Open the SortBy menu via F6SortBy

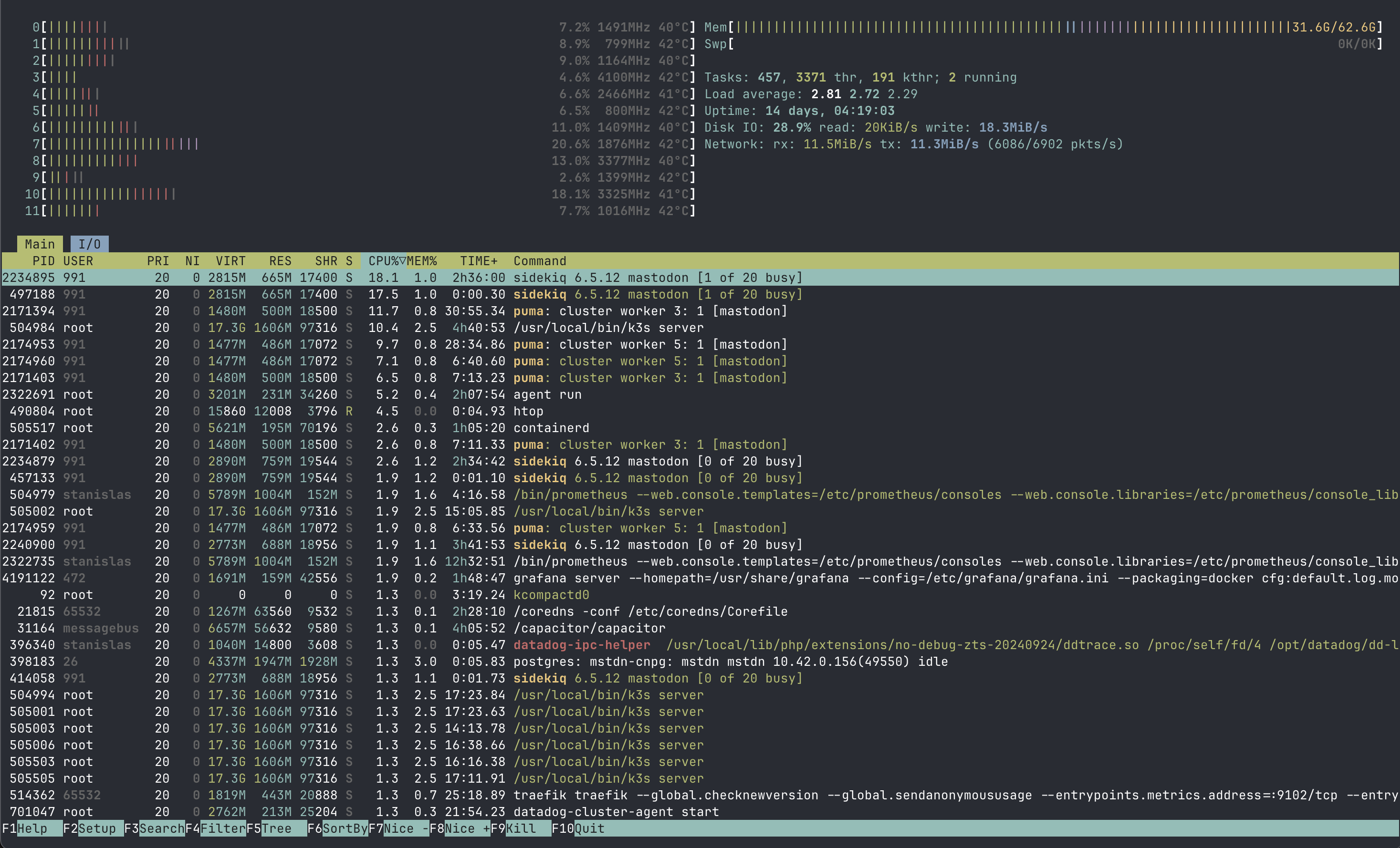pyautogui.click(x=338, y=829)
